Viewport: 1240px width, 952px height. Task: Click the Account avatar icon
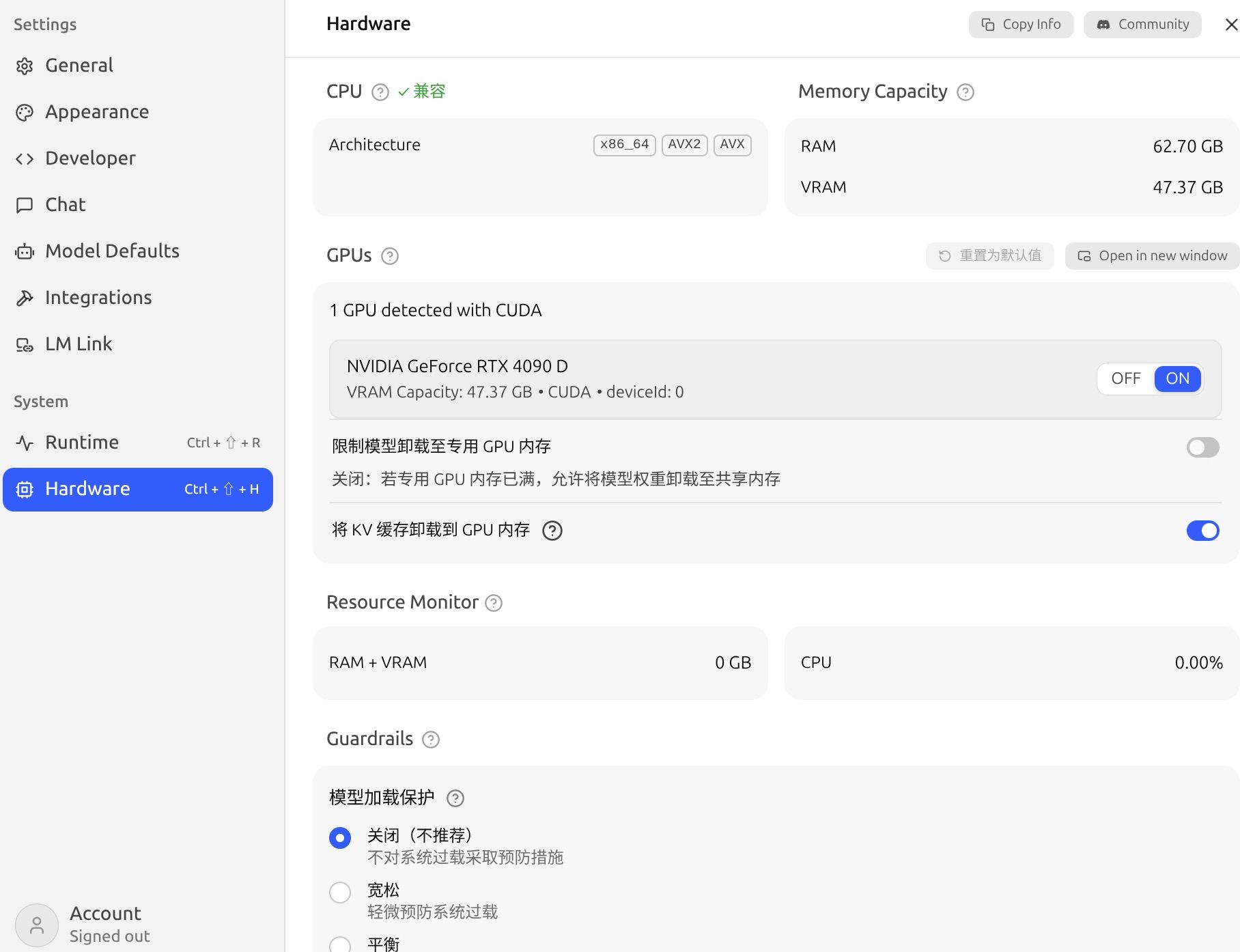click(x=37, y=925)
